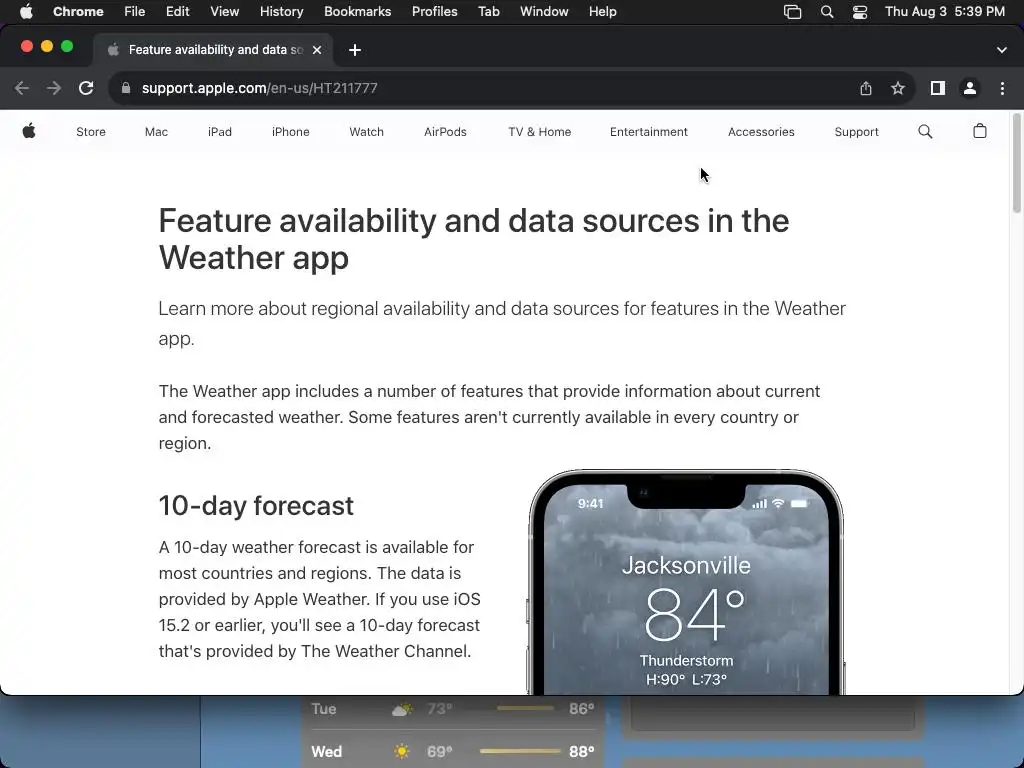
Task: Click the '10-day forecast' heading
Action: point(256,505)
